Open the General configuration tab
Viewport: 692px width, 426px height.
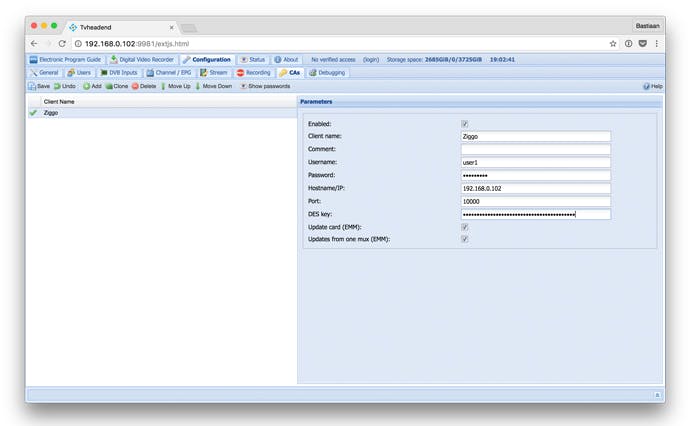[x=44, y=73]
